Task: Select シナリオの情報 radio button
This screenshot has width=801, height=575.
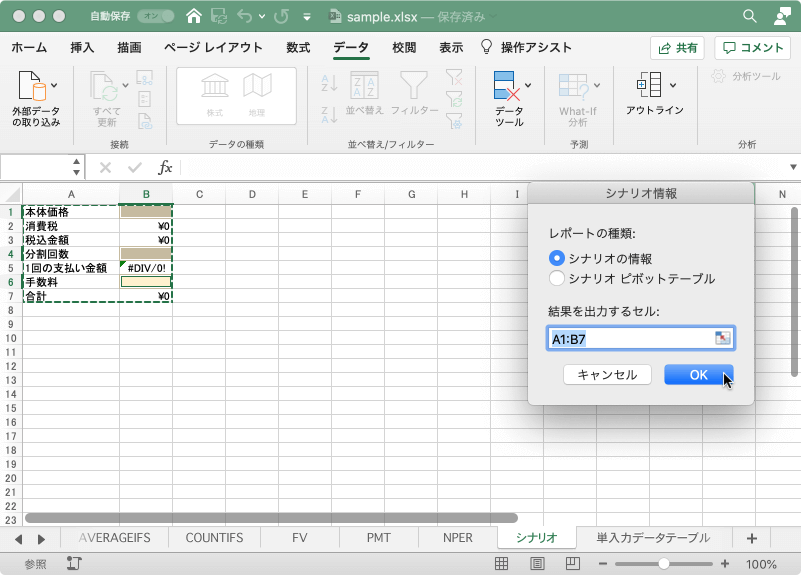Action: click(556, 258)
